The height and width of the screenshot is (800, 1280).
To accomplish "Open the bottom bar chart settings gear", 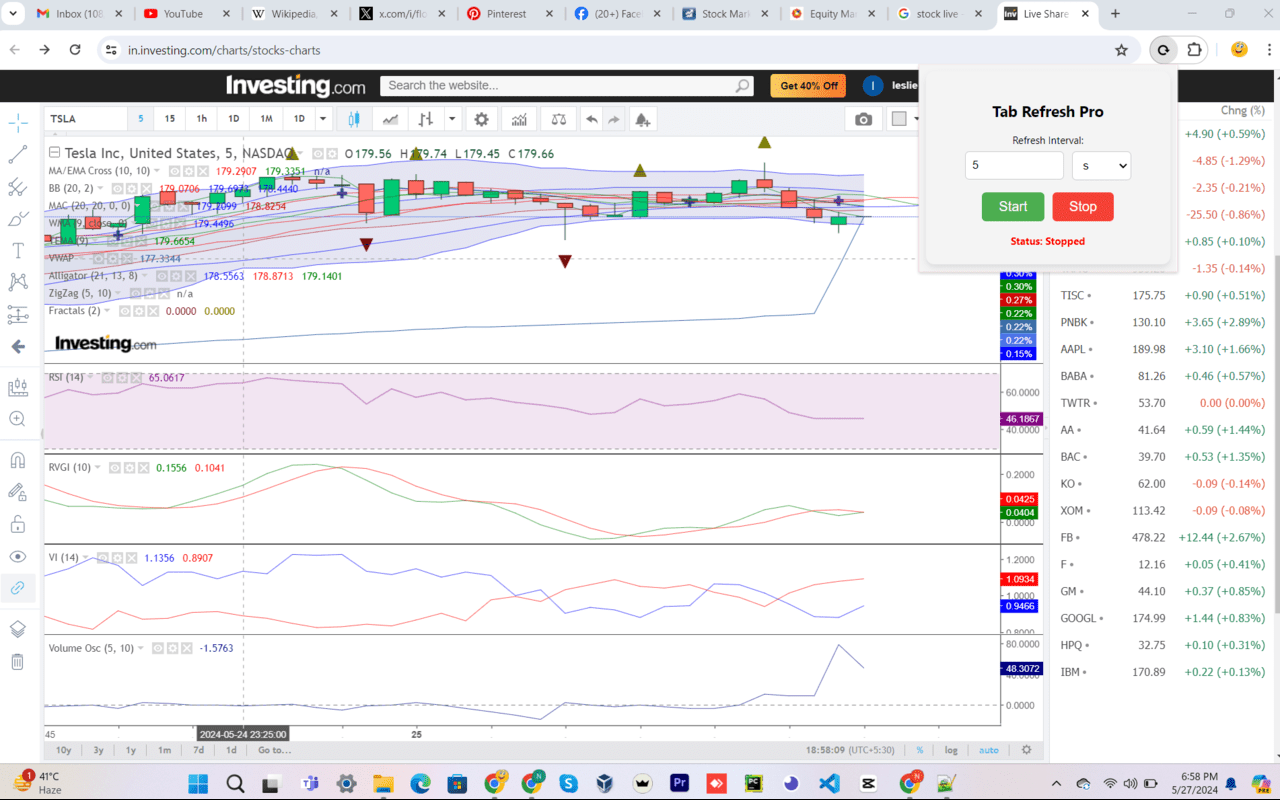I will point(1026,750).
